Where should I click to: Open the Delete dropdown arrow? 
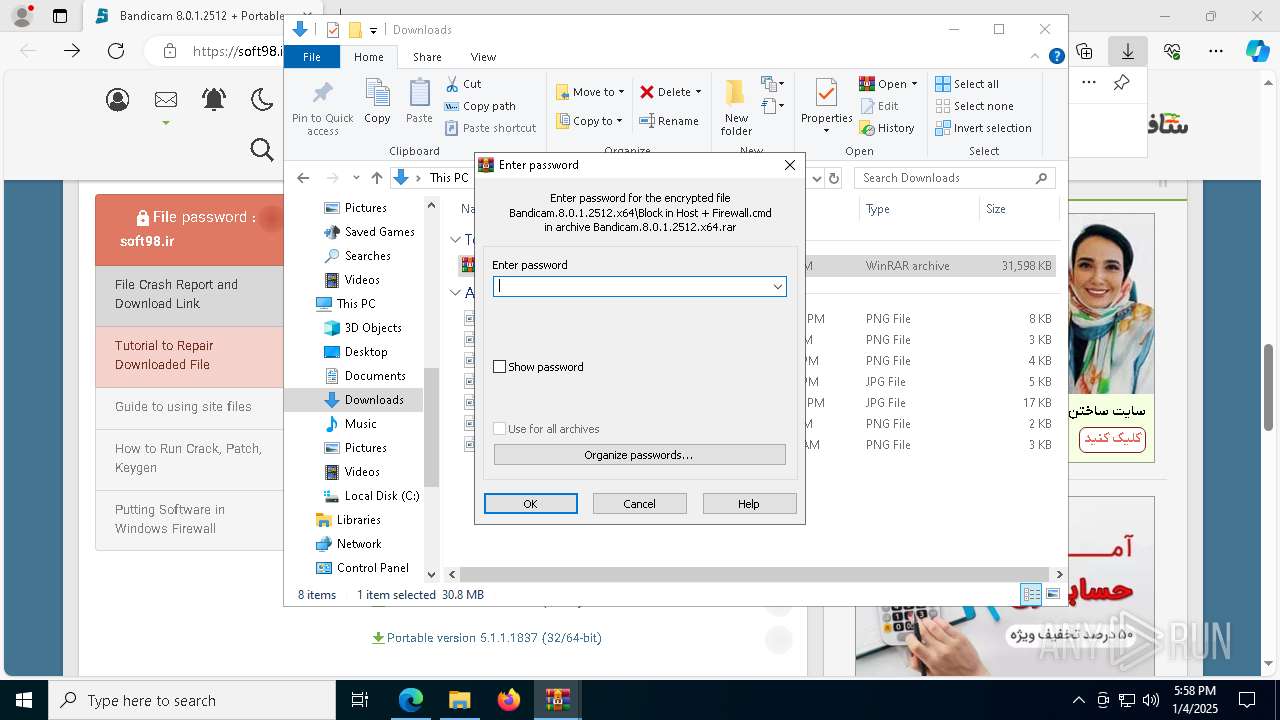coord(698,92)
